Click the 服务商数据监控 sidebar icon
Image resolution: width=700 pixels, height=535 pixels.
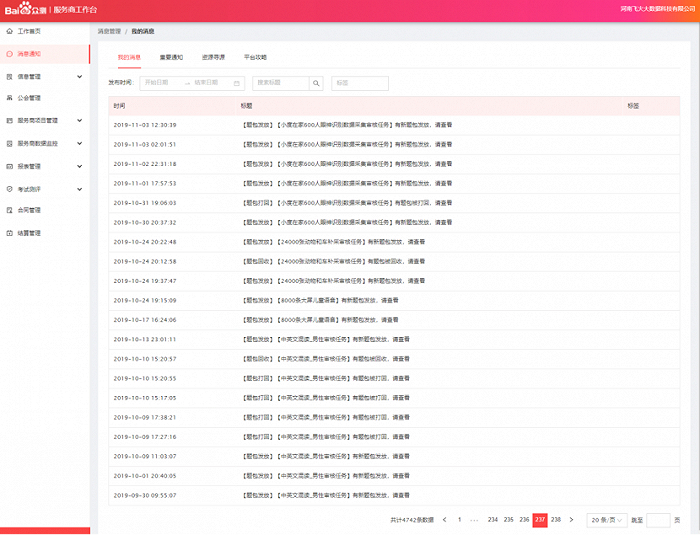9,144
